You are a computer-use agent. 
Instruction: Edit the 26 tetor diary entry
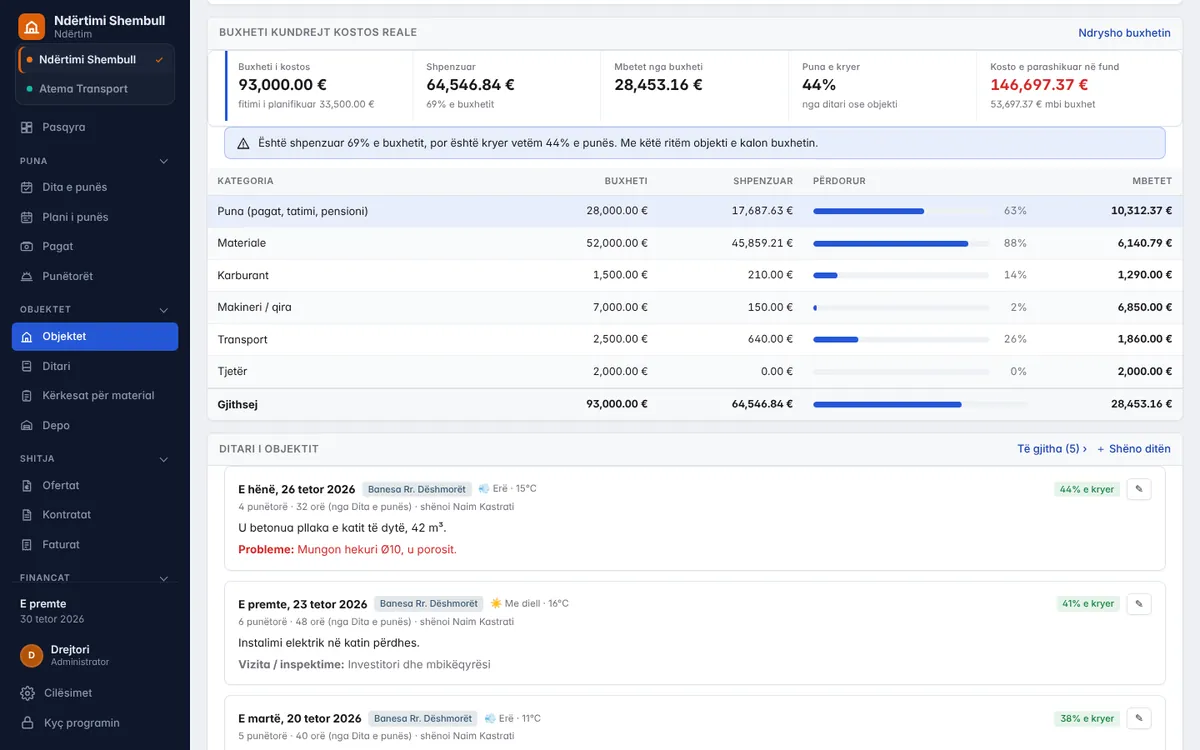point(1139,489)
